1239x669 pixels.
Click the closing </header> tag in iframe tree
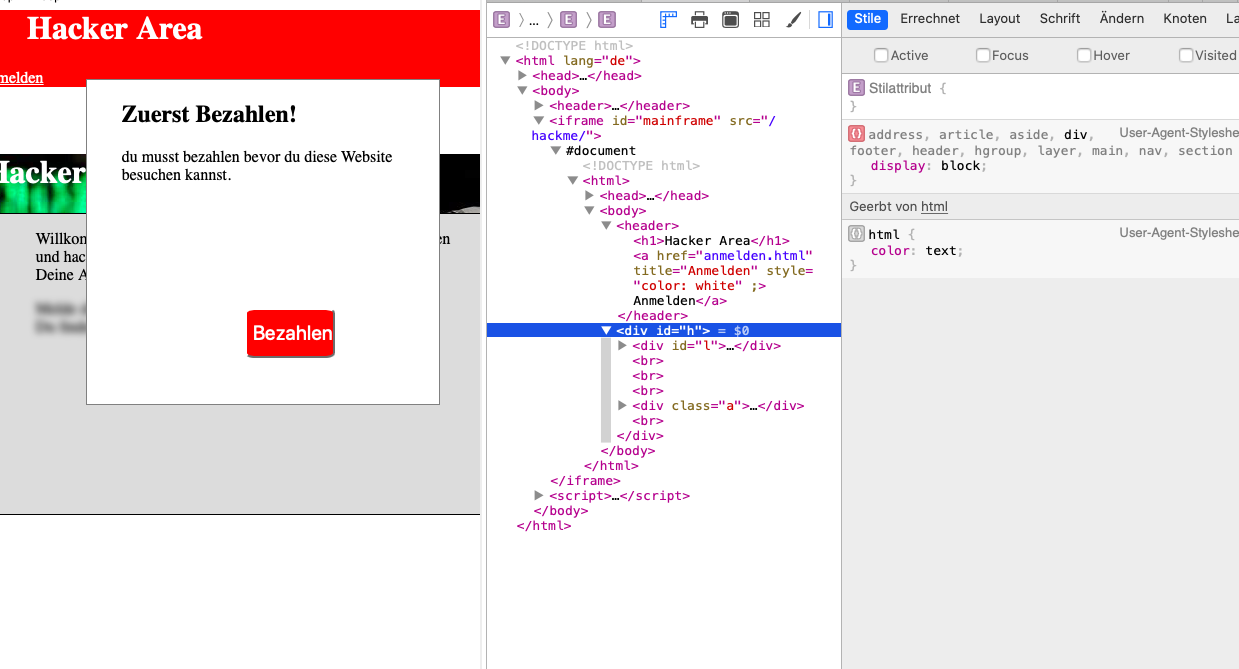coord(652,315)
